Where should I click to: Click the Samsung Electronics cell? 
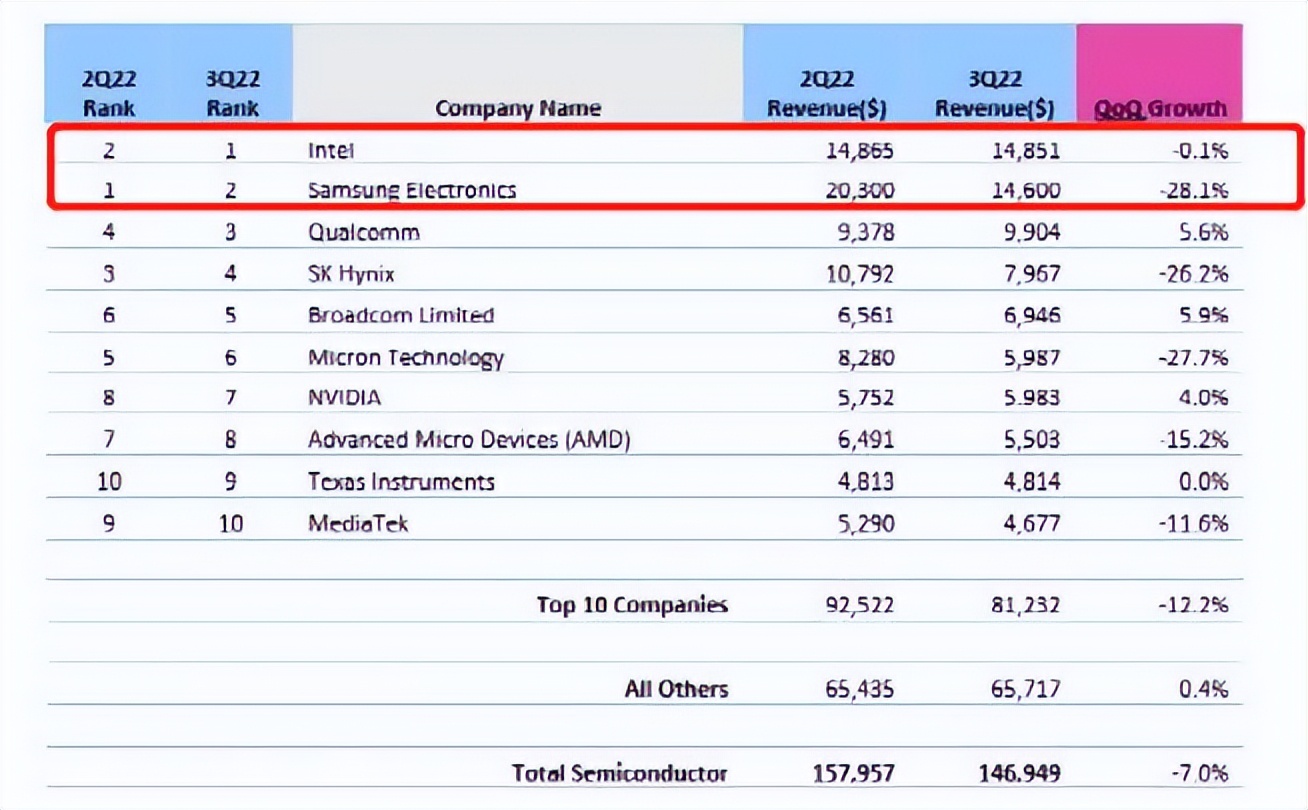click(x=412, y=189)
